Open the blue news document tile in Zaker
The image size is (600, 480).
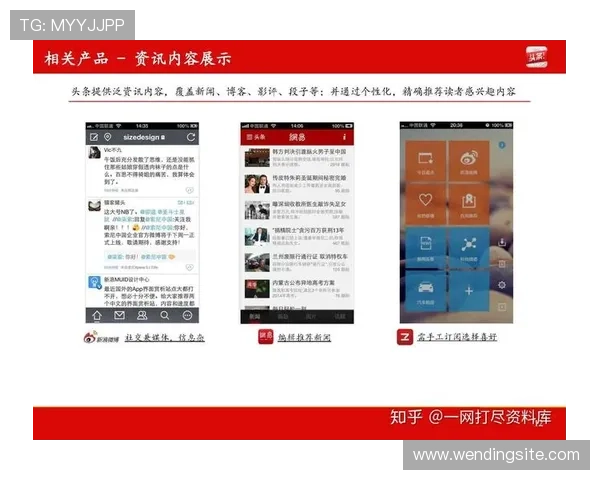[x=426, y=248]
